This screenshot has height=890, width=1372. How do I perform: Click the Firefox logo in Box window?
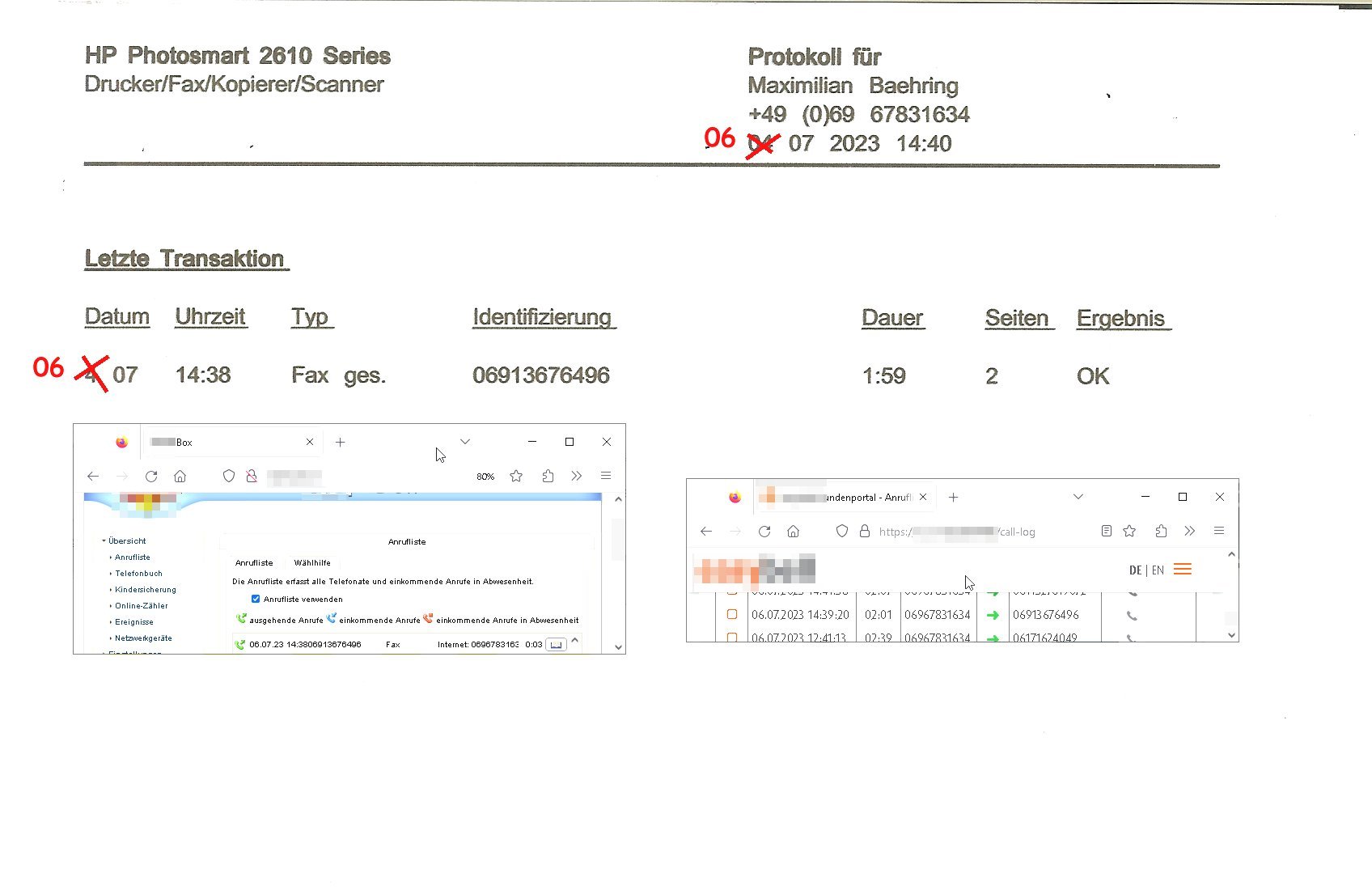[x=121, y=443]
